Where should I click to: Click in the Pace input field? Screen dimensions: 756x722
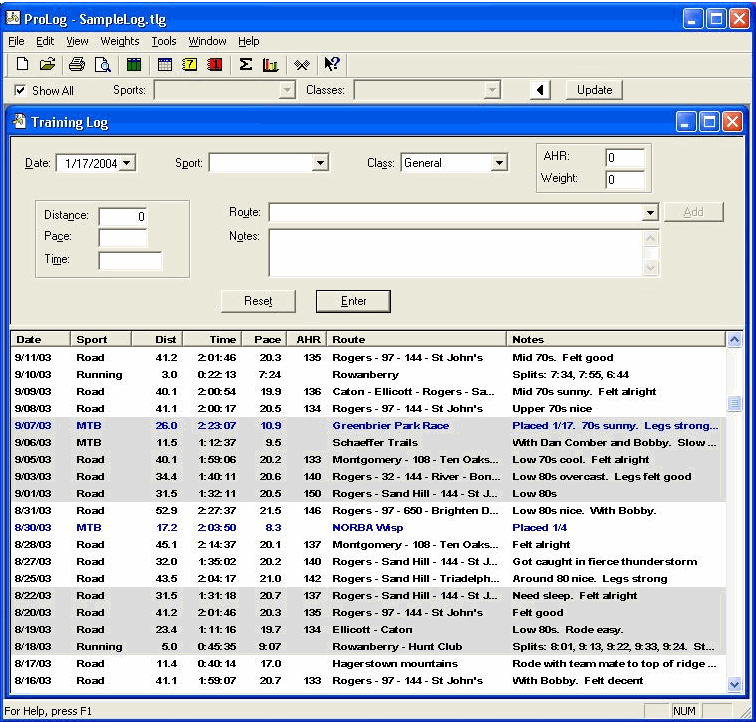[123, 237]
